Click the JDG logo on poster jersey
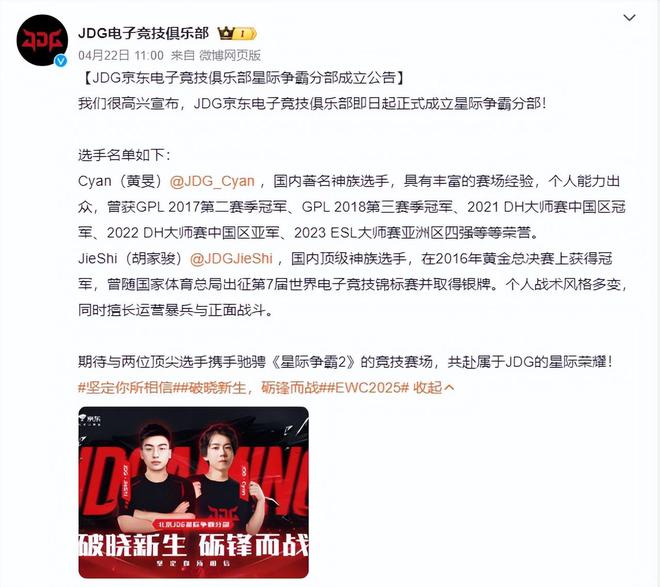This screenshot has height=587, width=660. [224, 513]
